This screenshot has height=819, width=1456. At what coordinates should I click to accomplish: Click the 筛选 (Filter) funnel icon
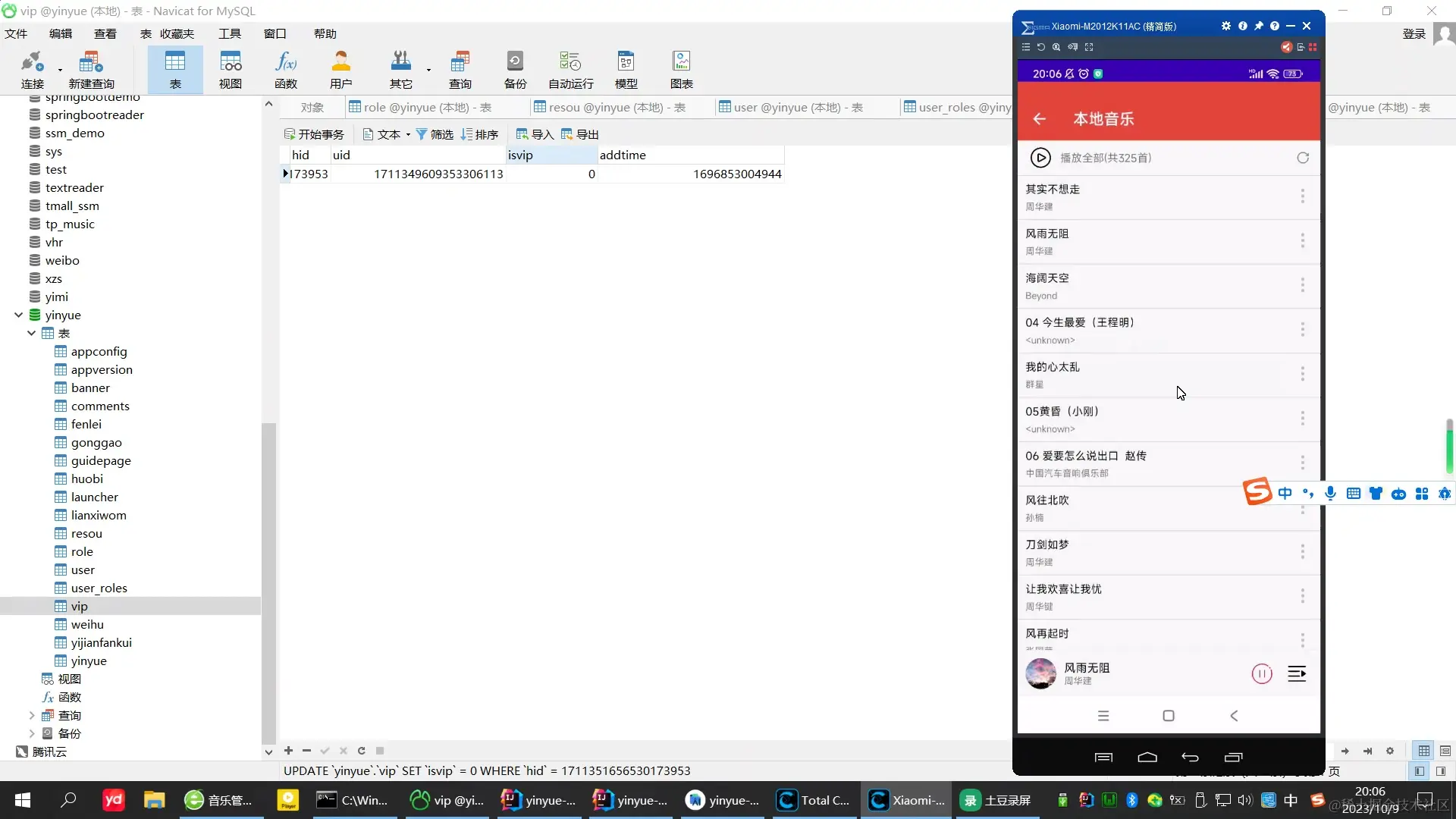422,134
